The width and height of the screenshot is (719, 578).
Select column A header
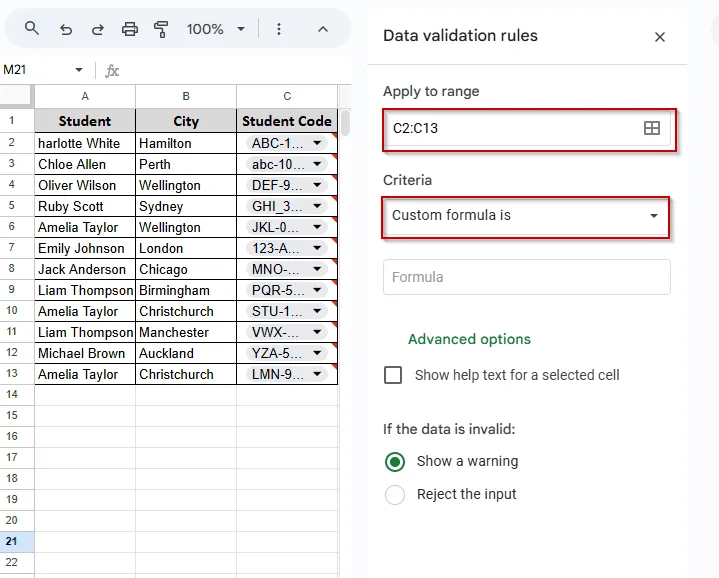[x=85, y=96]
